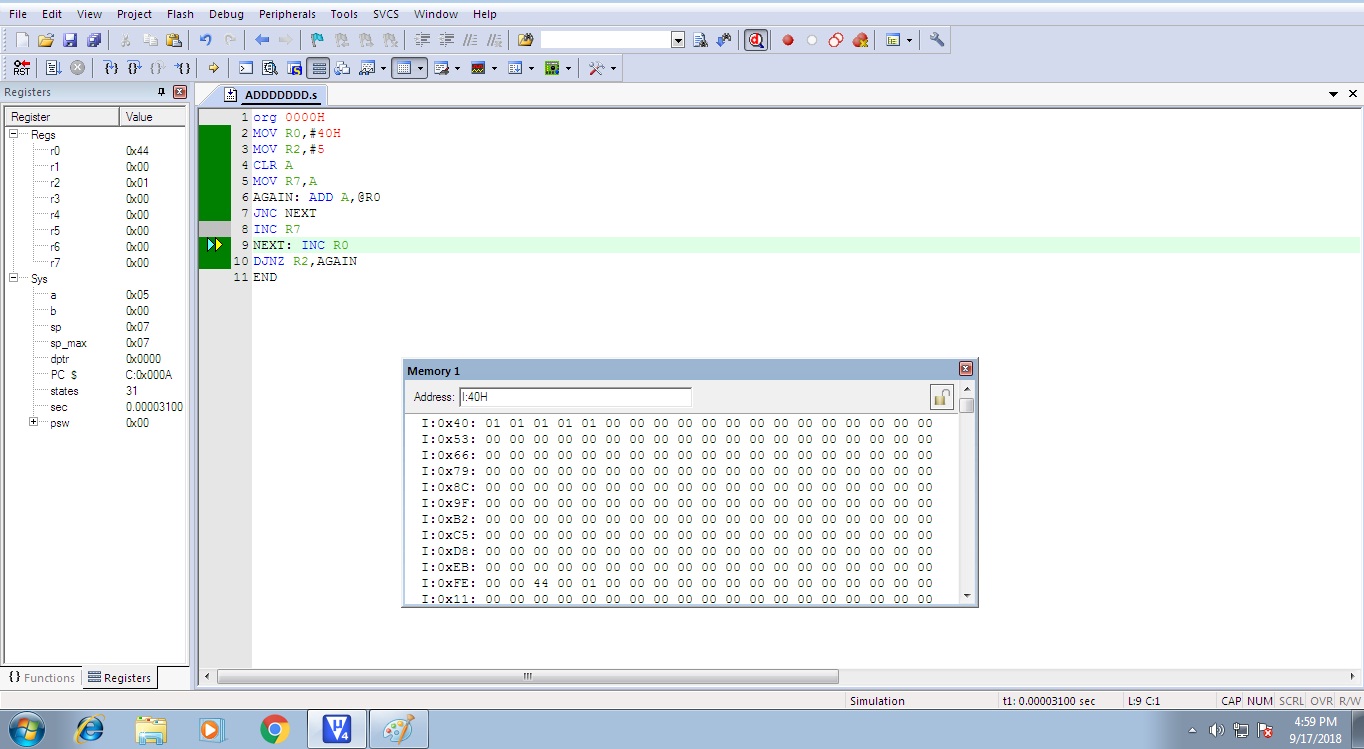
Task: Open Internet Explorer from the taskbar
Action: 89,729
